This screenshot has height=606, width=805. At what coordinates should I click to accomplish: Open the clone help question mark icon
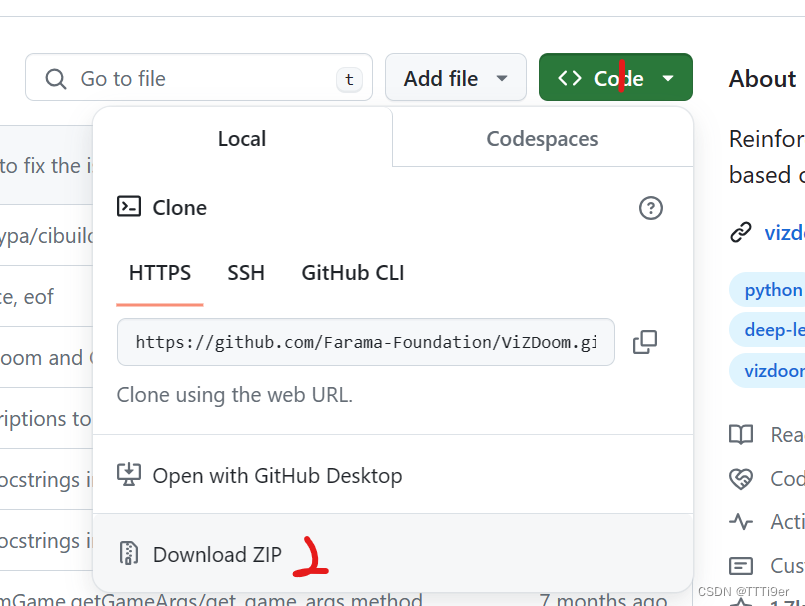coord(650,208)
